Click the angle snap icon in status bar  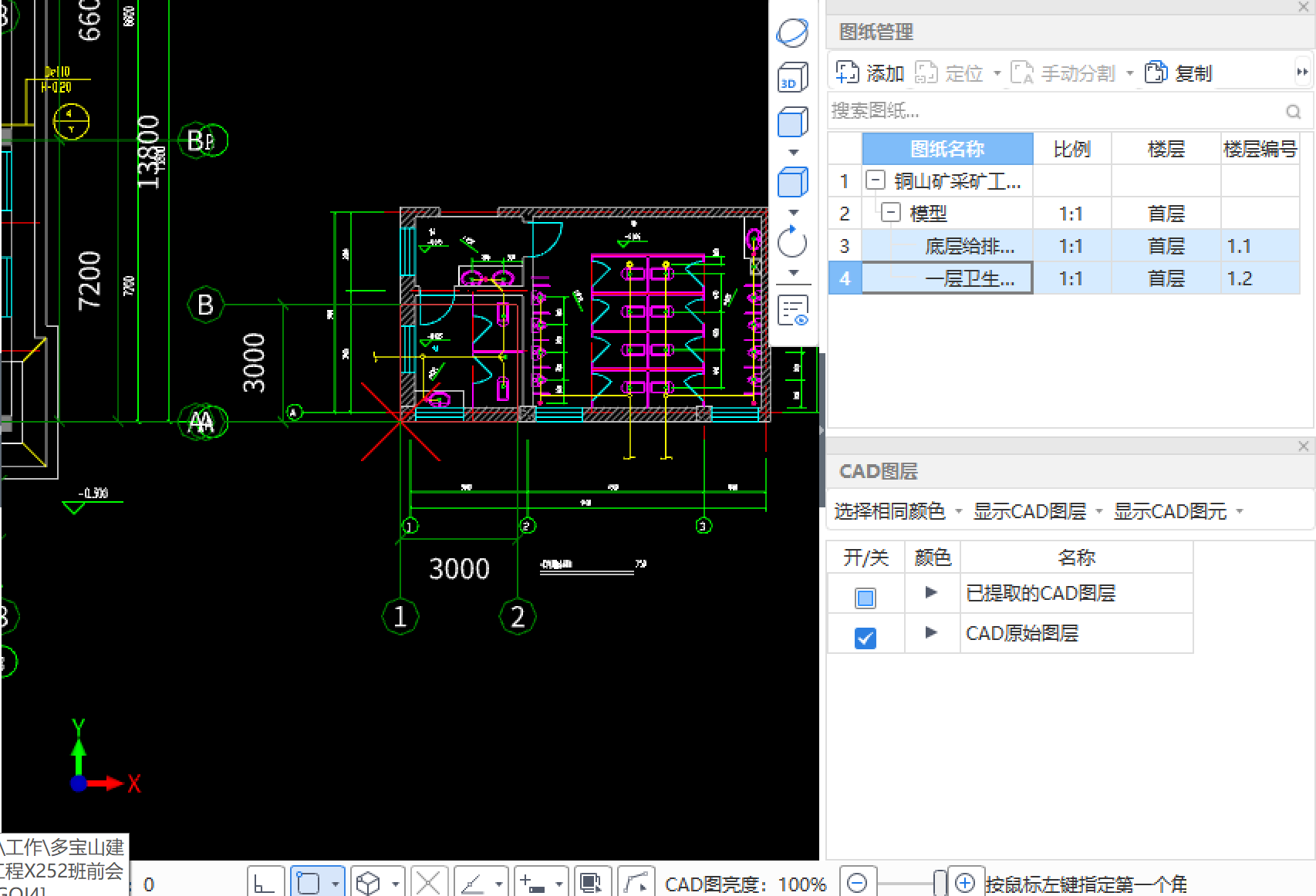pyautogui.click(x=471, y=883)
